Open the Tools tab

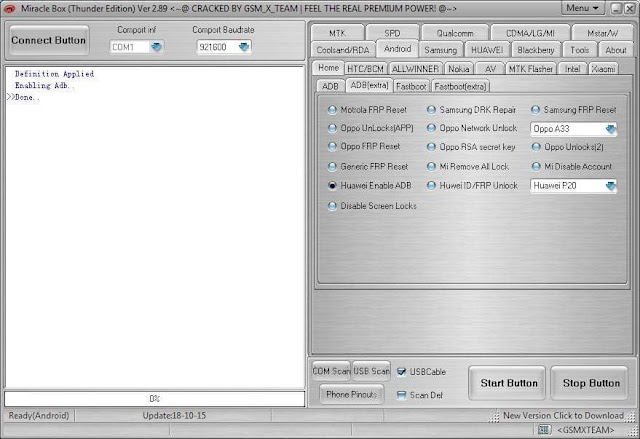tap(580, 50)
